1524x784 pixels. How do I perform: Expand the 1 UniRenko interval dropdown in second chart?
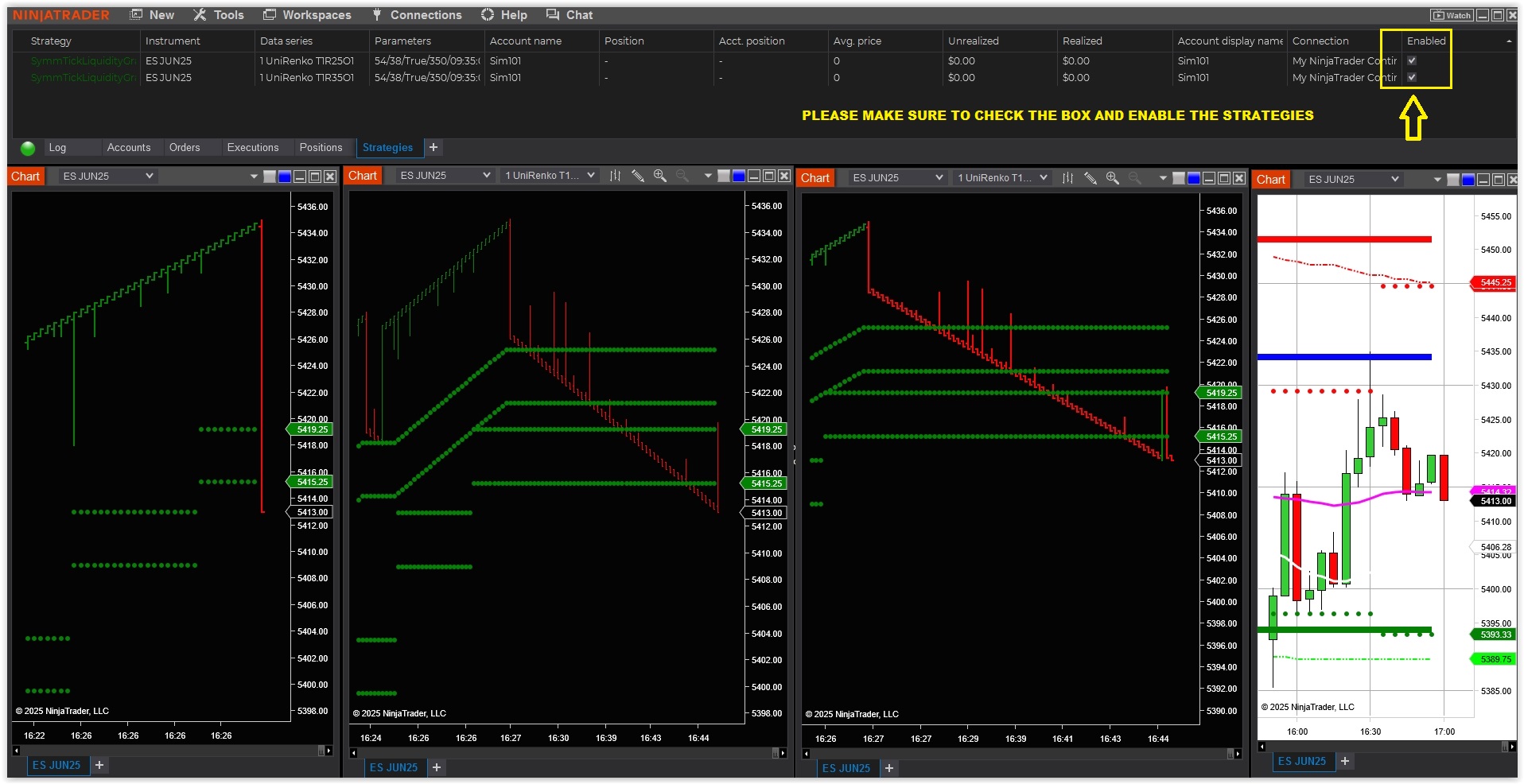pos(550,176)
